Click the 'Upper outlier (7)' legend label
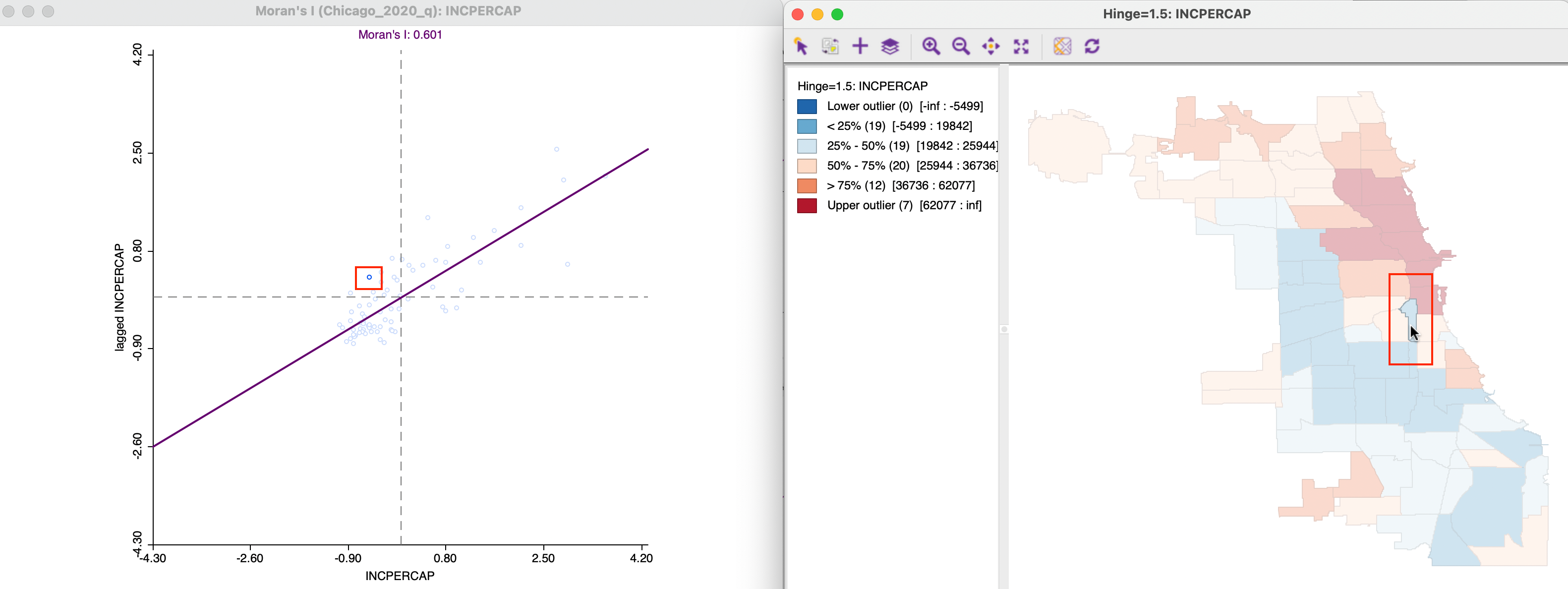Image resolution: width=1568 pixels, height=589 pixels. point(870,205)
